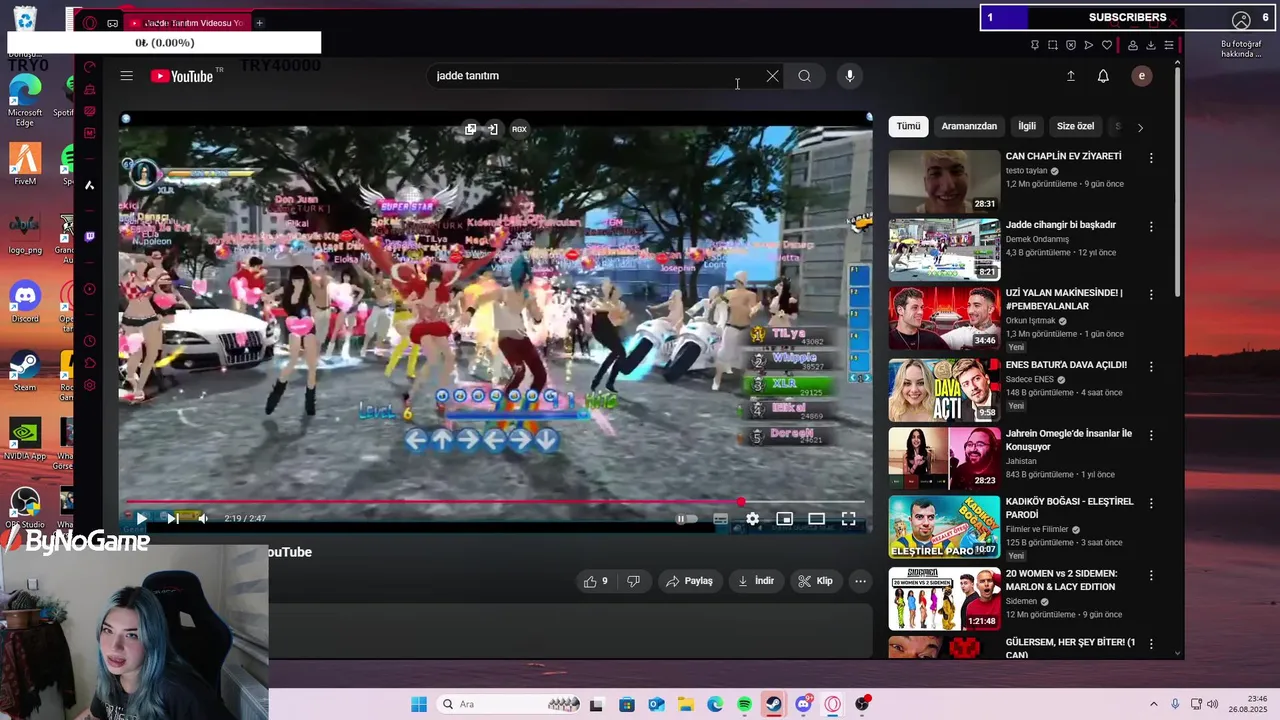The width and height of the screenshot is (1280, 720).
Task: Start voice search with the microphone button
Action: click(x=849, y=76)
